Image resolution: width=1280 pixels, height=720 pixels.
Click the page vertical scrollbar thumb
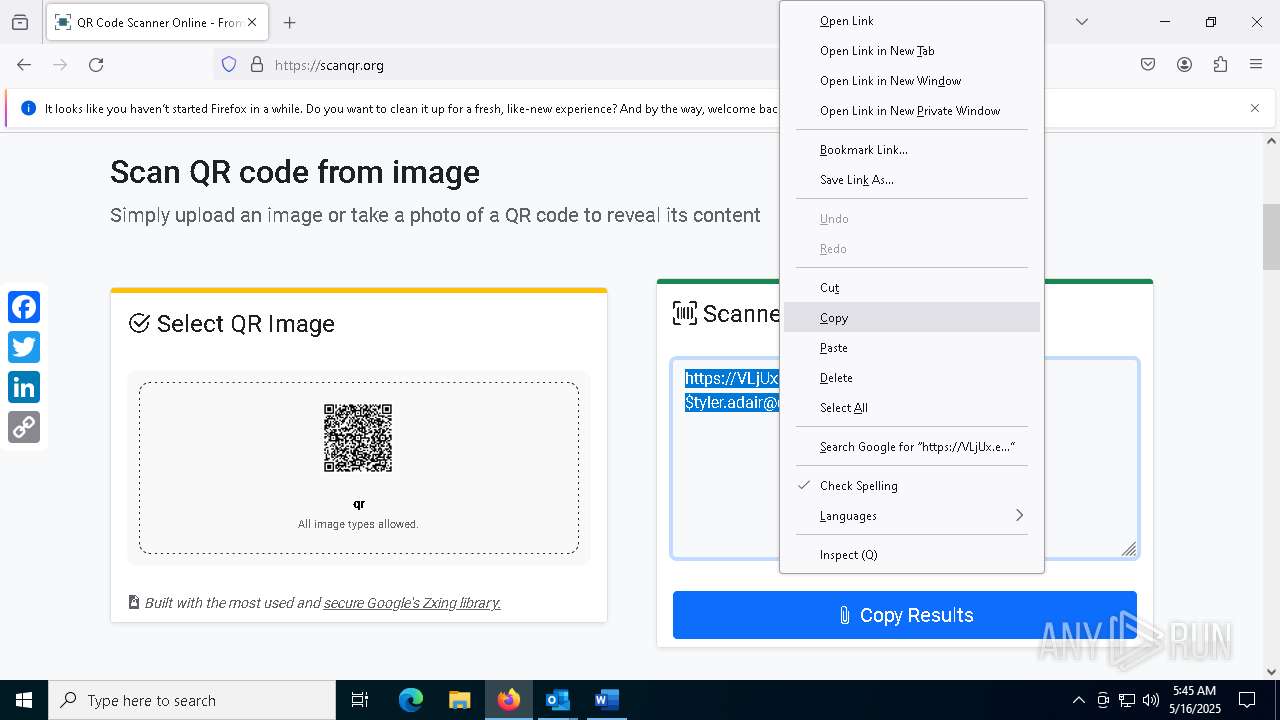coord(1271,237)
